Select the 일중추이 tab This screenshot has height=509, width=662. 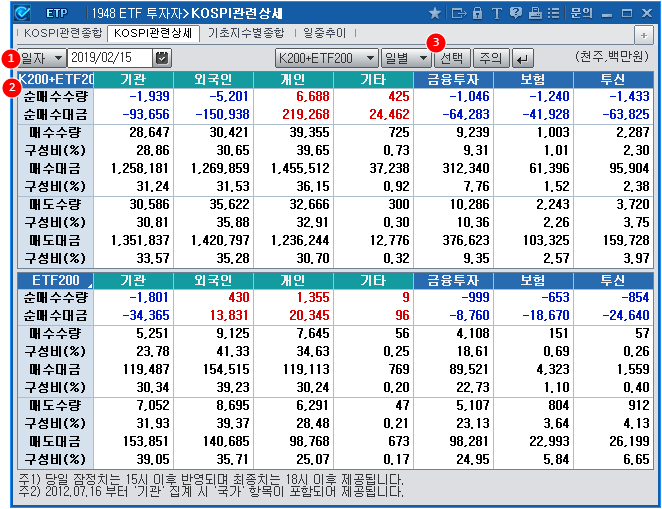(313, 33)
